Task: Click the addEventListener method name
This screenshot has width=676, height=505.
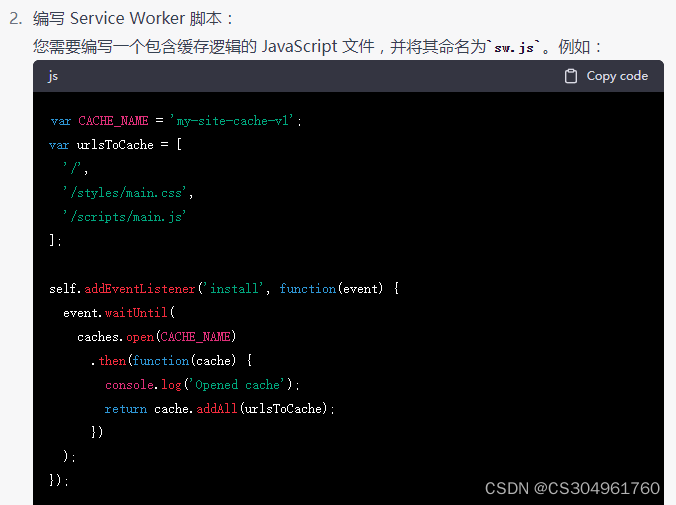Action: [x=140, y=289]
